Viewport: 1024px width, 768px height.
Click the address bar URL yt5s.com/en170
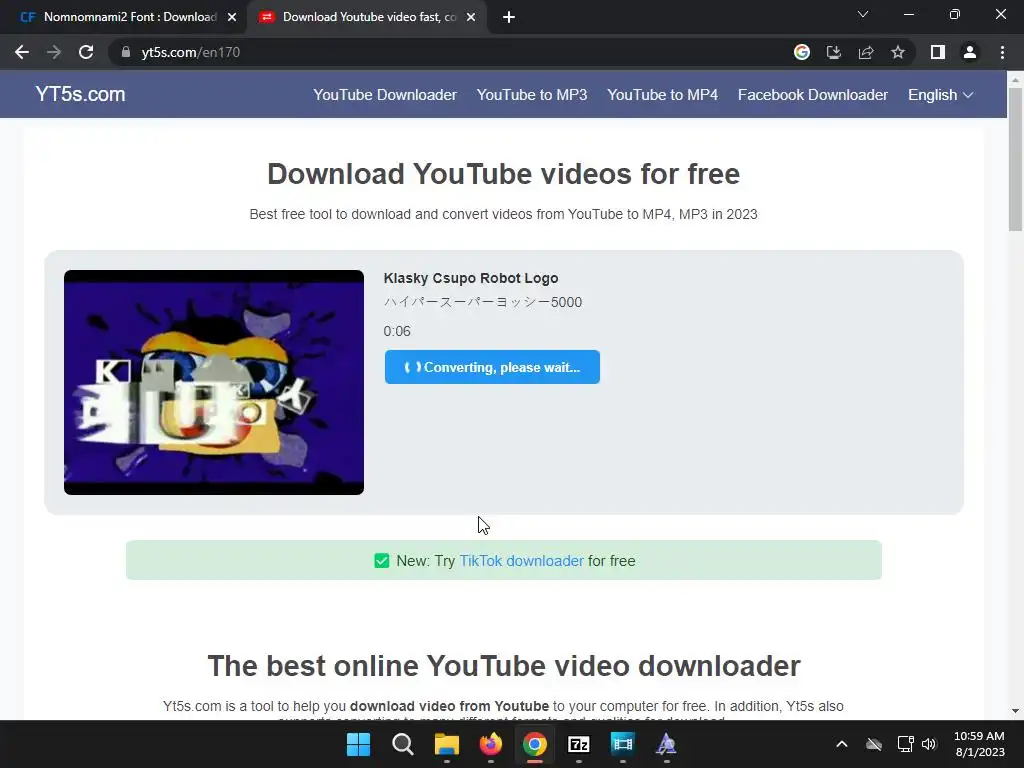click(191, 52)
